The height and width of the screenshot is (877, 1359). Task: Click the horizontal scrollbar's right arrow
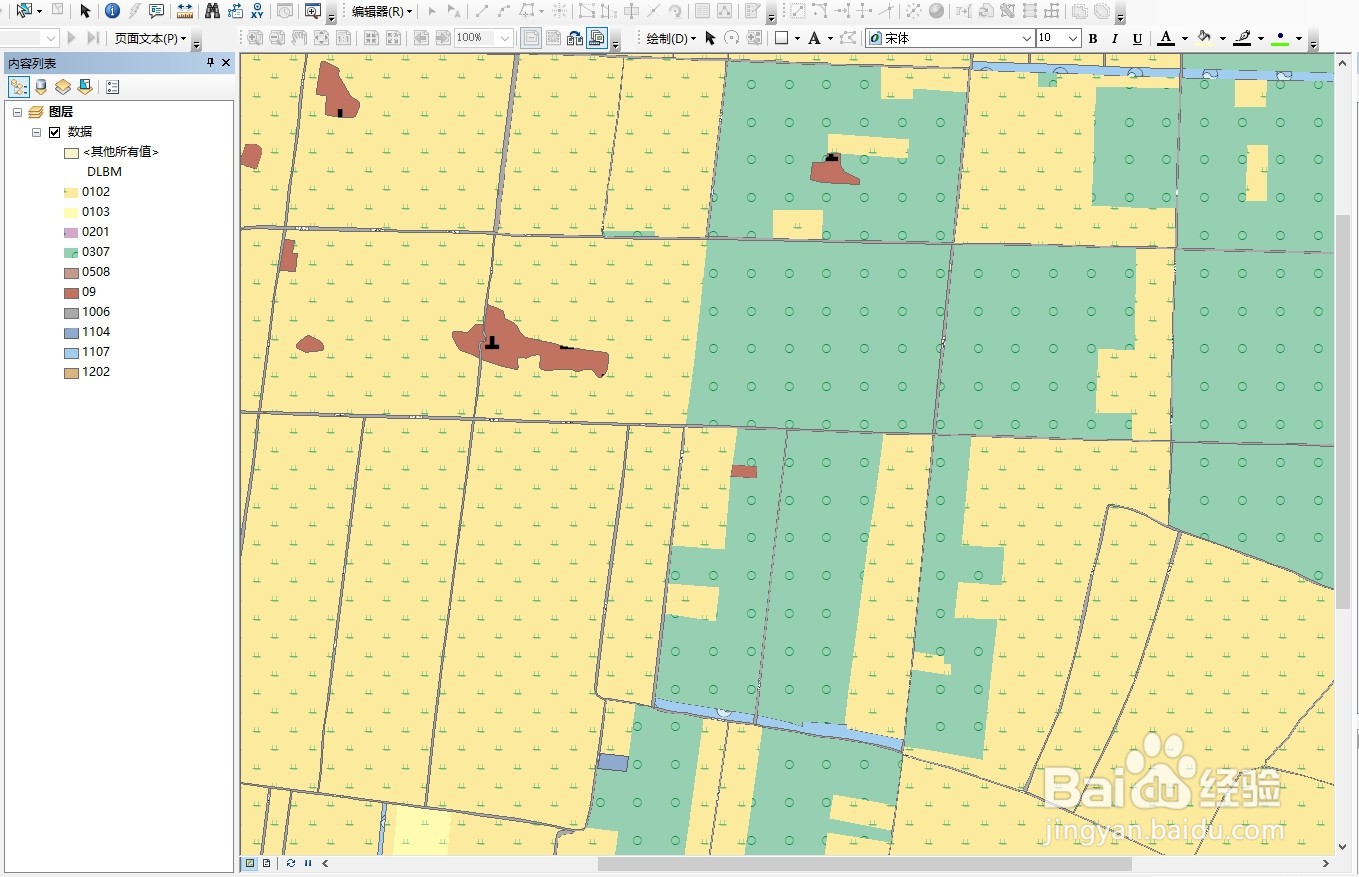(x=1327, y=863)
